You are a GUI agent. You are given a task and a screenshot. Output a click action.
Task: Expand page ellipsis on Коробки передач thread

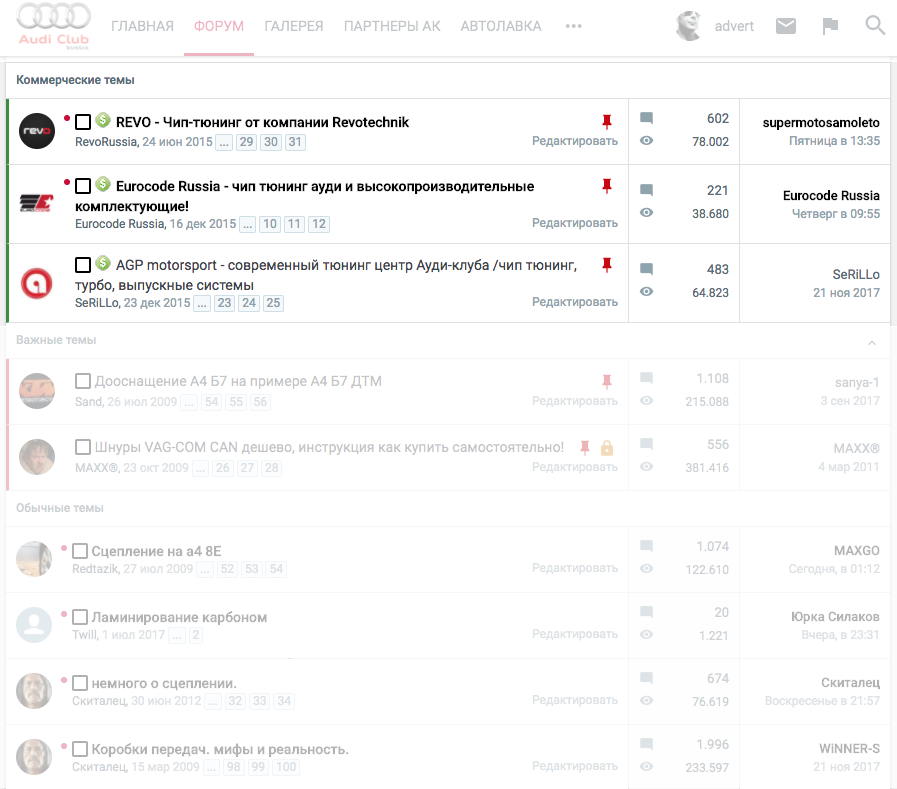[x=212, y=767]
